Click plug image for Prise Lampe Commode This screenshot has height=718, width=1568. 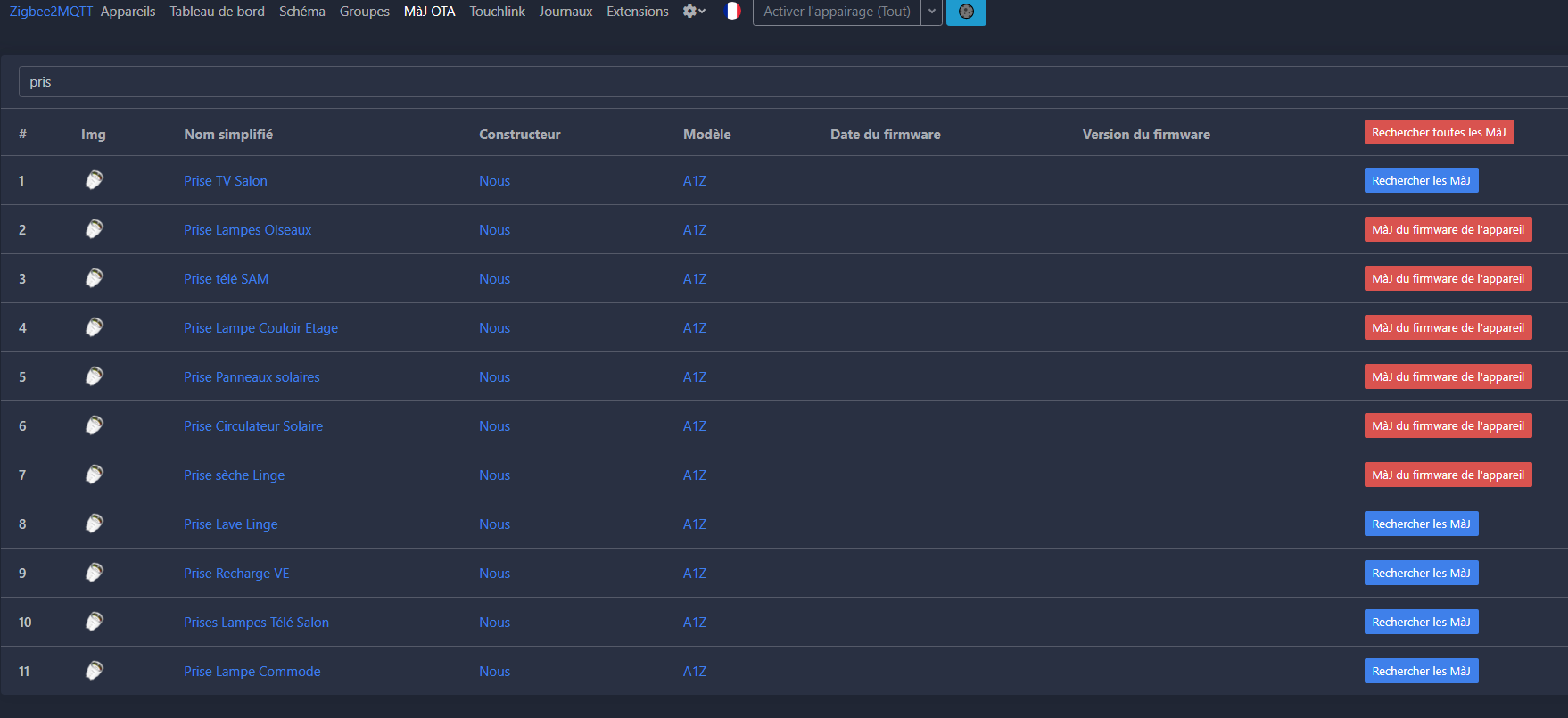tap(94, 671)
